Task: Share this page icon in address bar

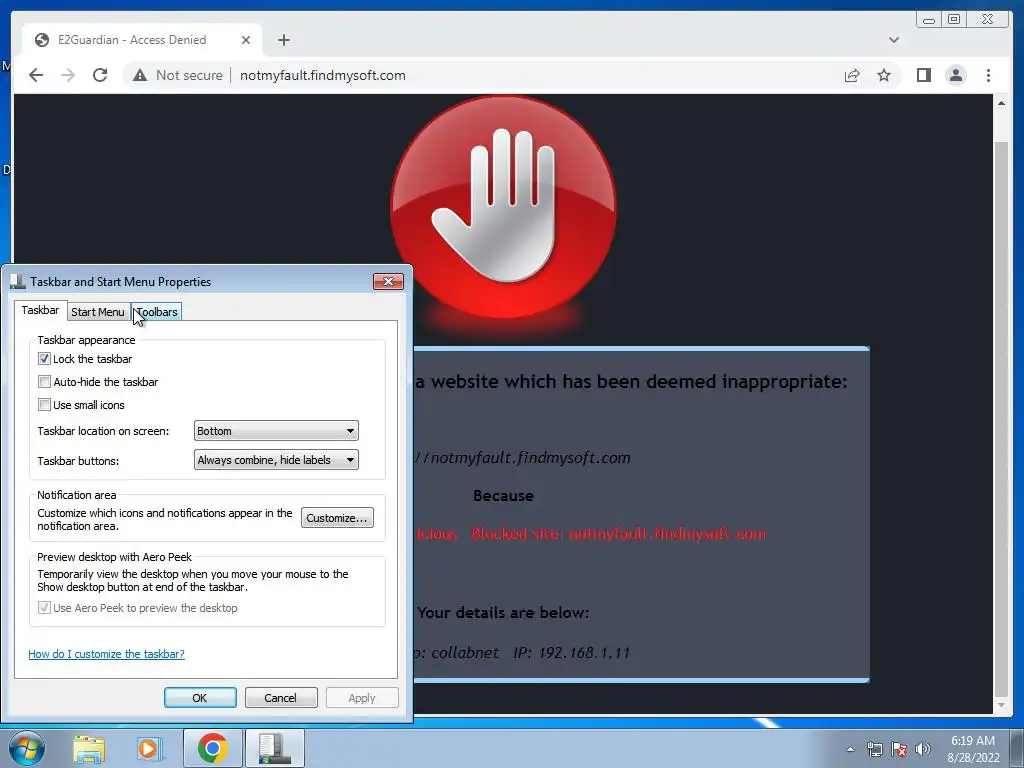Action: (x=852, y=76)
